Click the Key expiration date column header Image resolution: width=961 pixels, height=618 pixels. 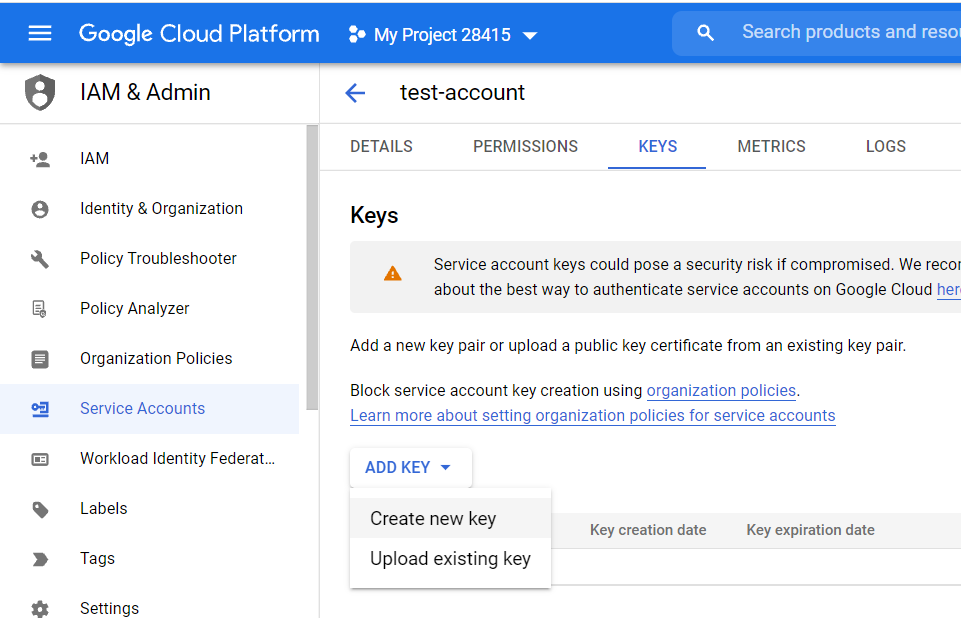(x=810, y=530)
